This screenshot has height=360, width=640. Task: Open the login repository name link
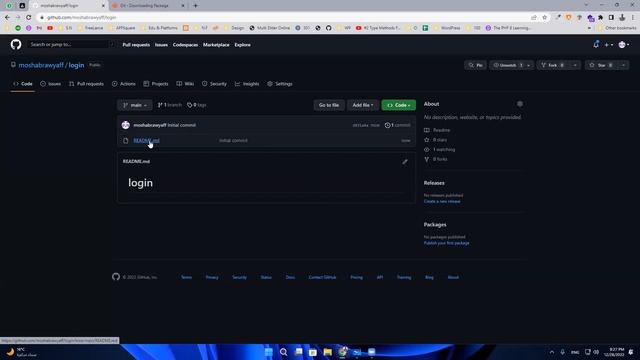[x=76, y=65]
